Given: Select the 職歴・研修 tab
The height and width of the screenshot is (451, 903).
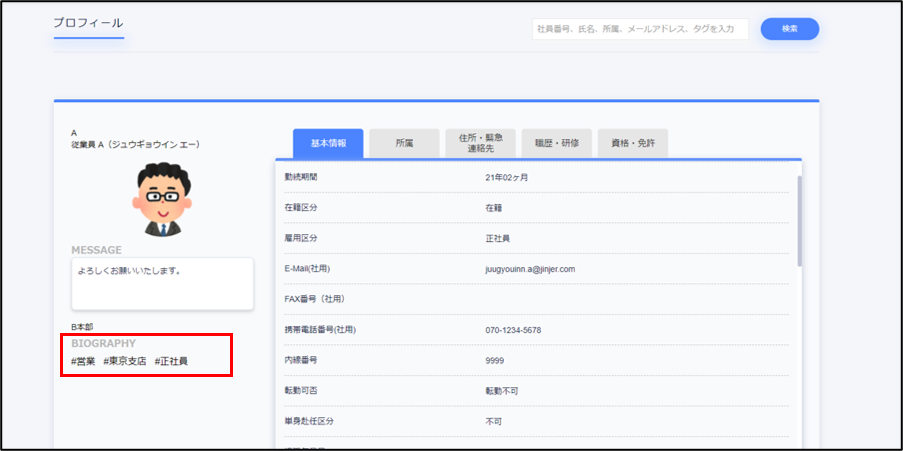Looking at the screenshot, I should (556, 143).
